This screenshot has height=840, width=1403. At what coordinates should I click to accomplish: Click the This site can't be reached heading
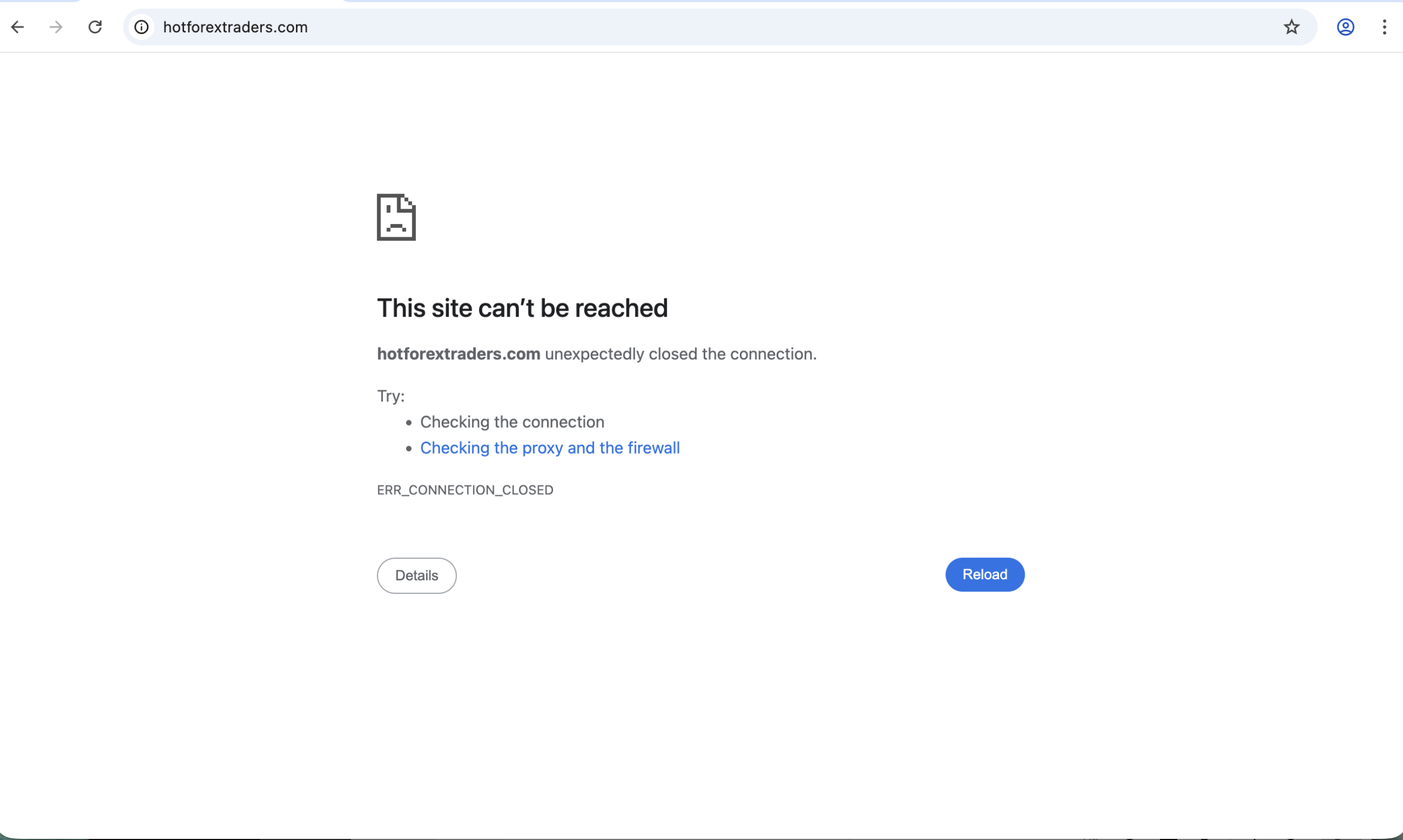pyautogui.click(x=522, y=307)
